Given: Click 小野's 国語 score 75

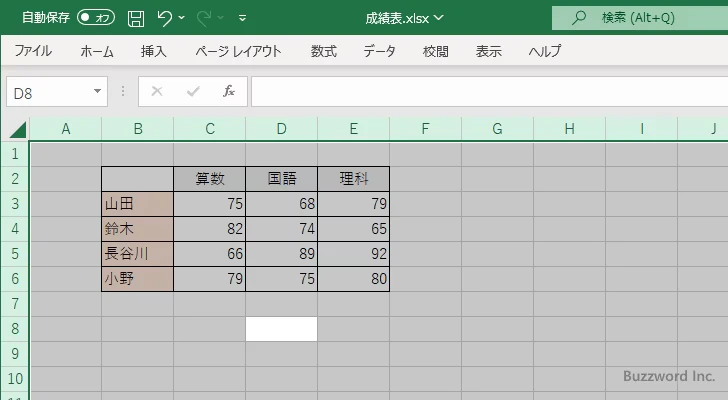Looking at the screenshot, I should tap(282, 279).
